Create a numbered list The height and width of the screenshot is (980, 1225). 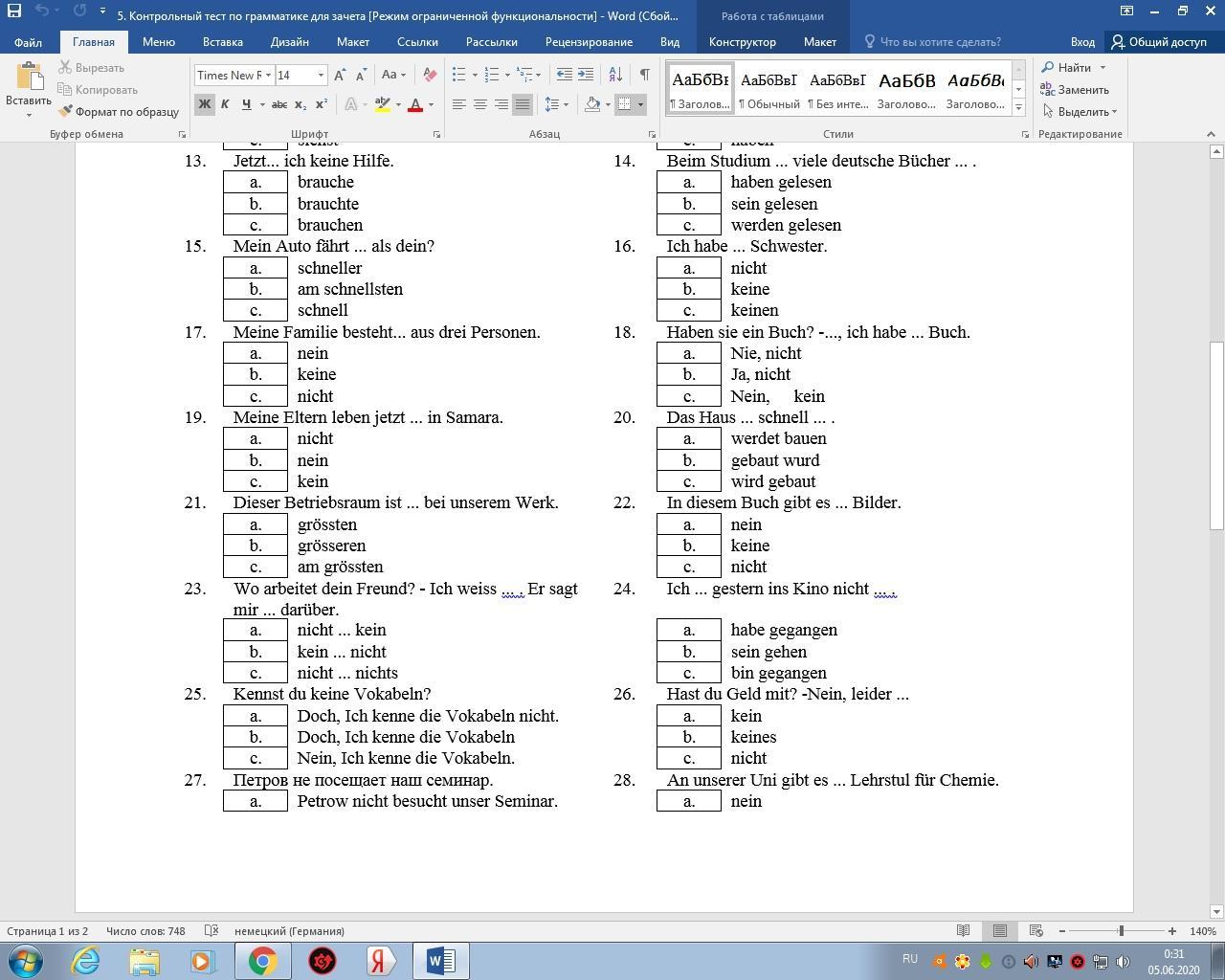pos(491,75)
